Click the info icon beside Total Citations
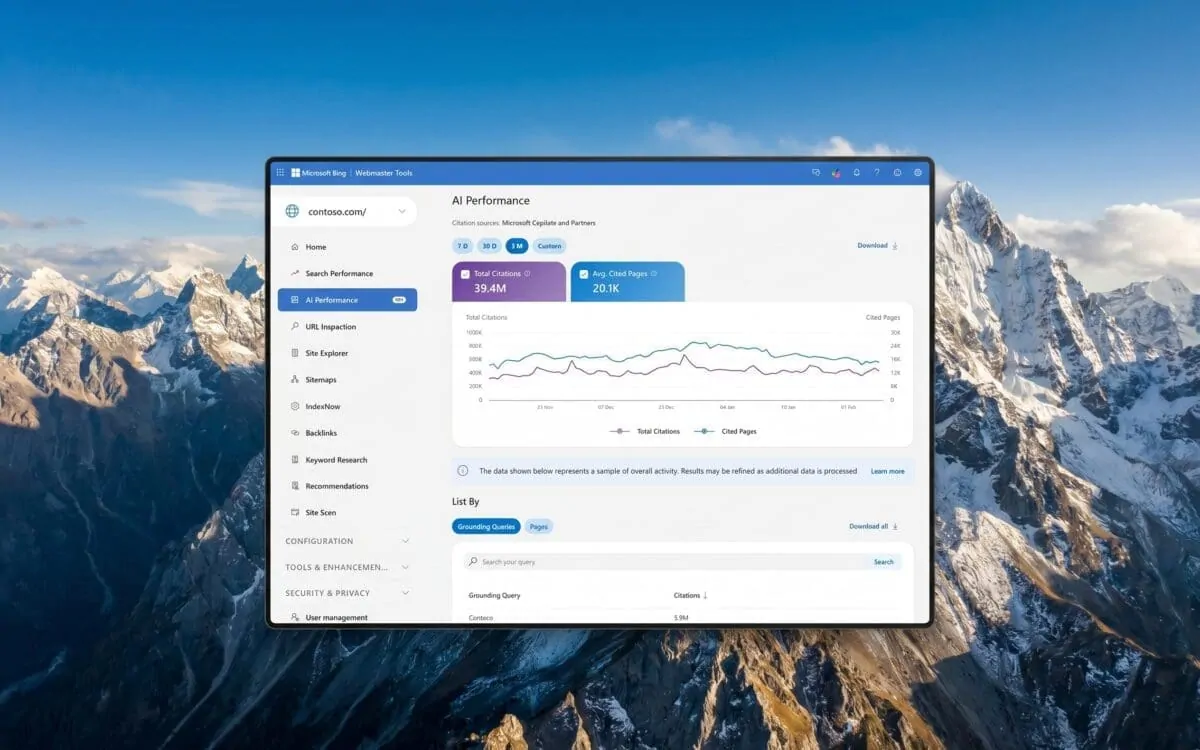 pos(527,273)
